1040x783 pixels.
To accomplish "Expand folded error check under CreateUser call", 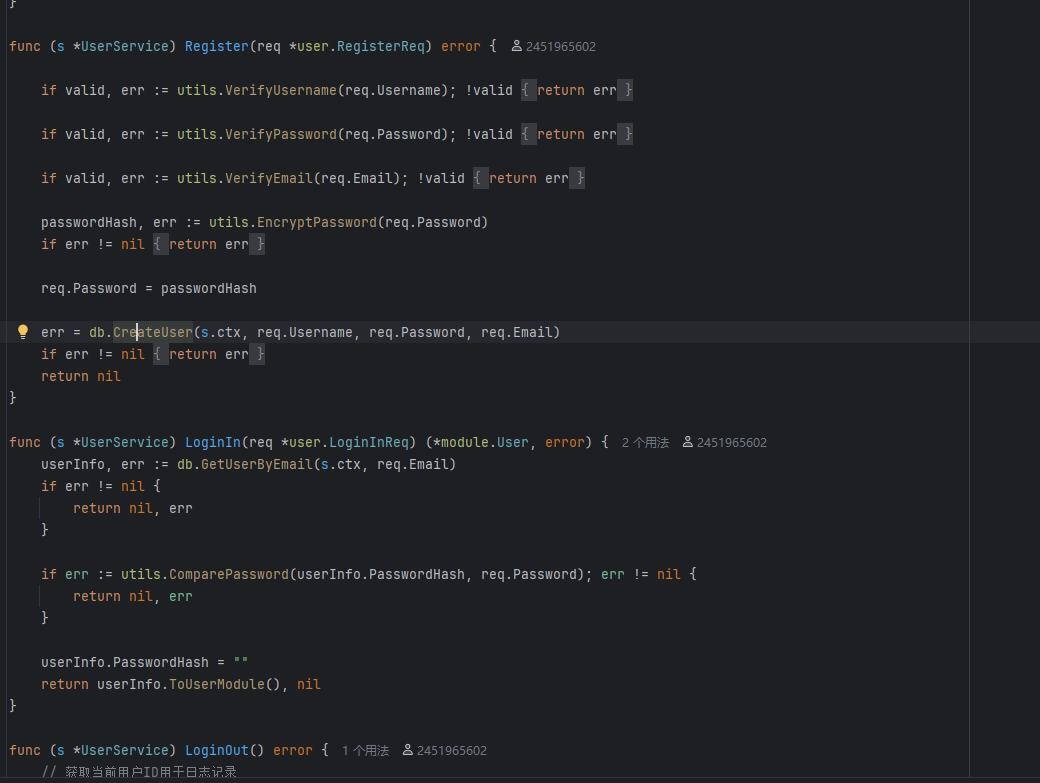I will click(x=209, y=355).
